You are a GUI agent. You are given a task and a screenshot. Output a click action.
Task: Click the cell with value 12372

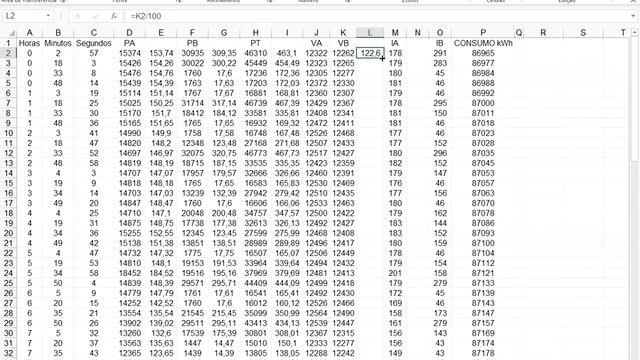(316, 83)
